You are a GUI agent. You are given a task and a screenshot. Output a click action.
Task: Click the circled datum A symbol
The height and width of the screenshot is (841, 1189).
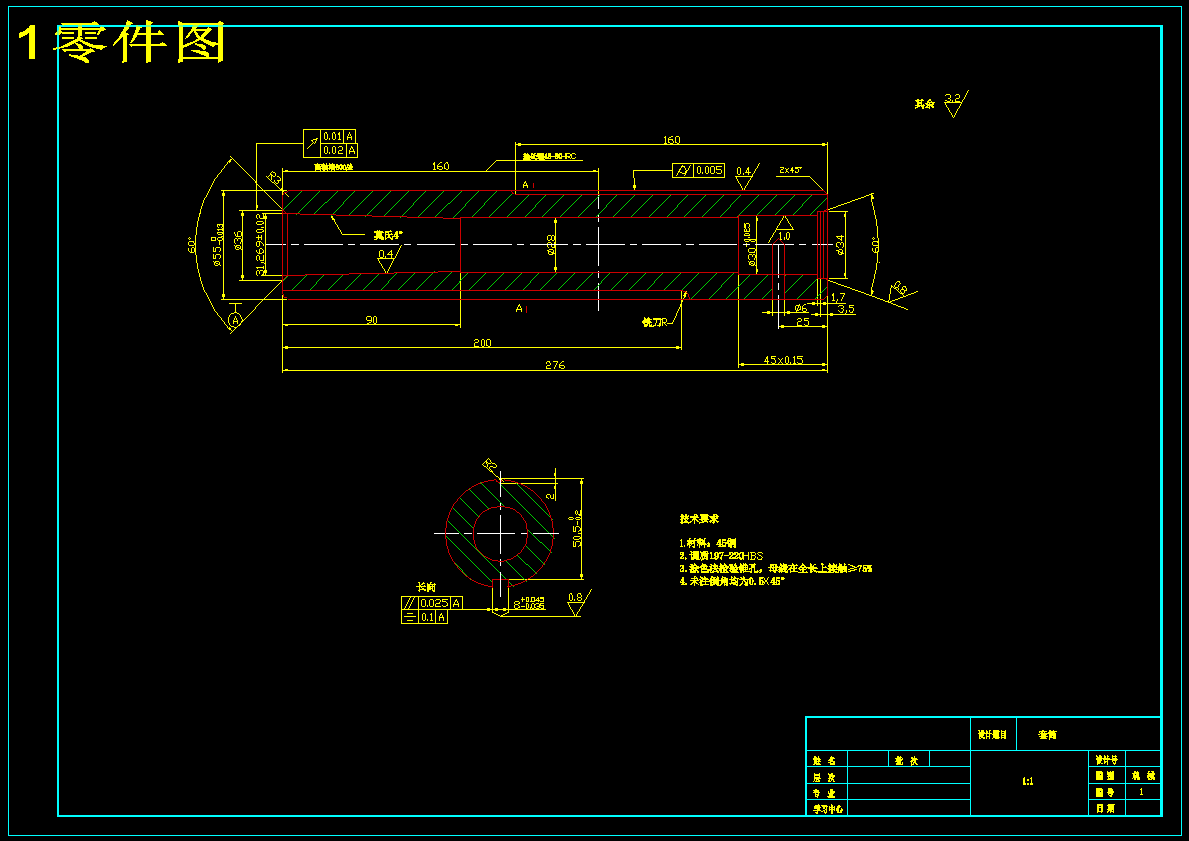pos(235,321)
